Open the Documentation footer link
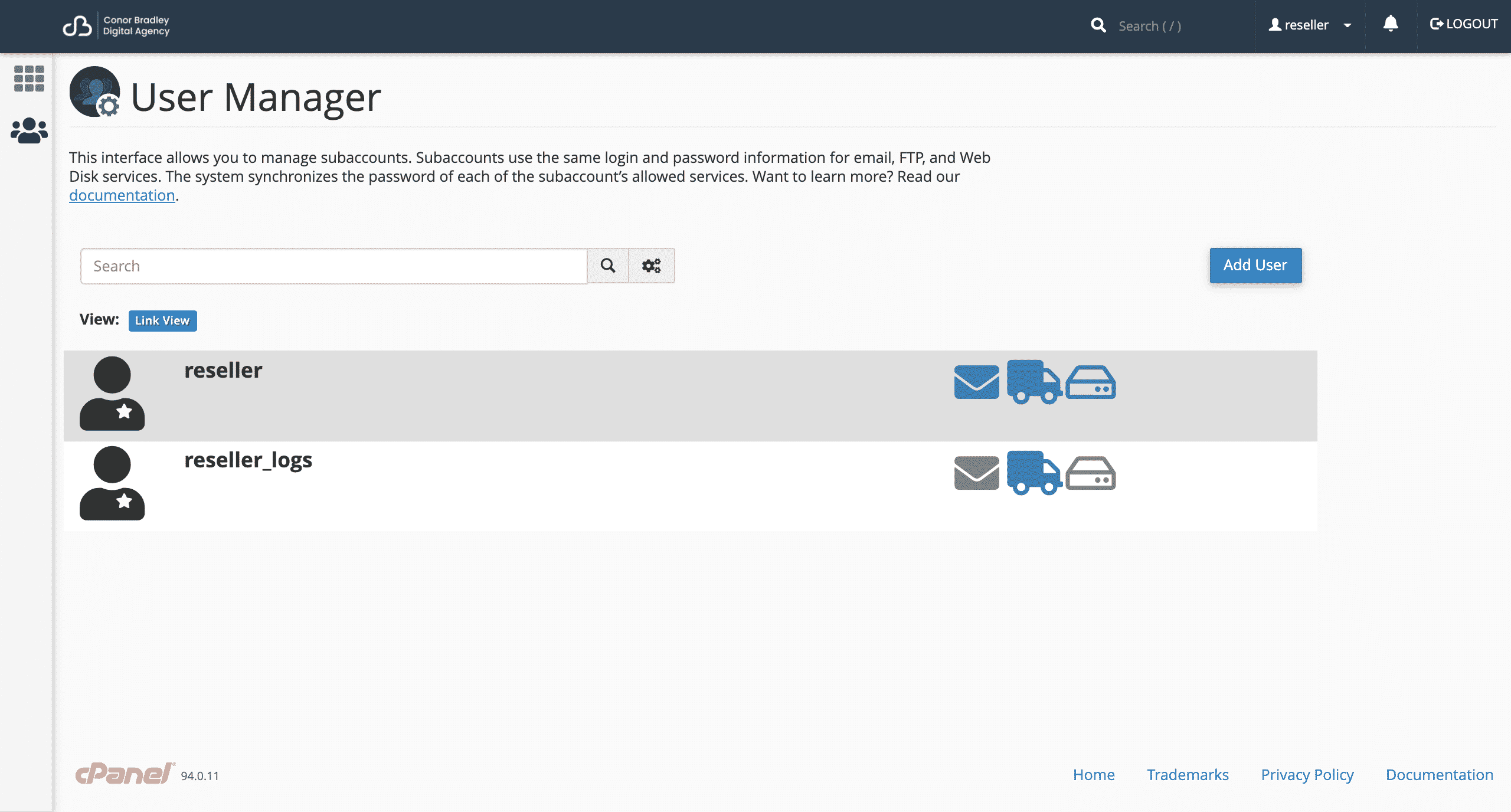The height and width of the screenshot is (812, 1511). click(x=1439, y=775)
